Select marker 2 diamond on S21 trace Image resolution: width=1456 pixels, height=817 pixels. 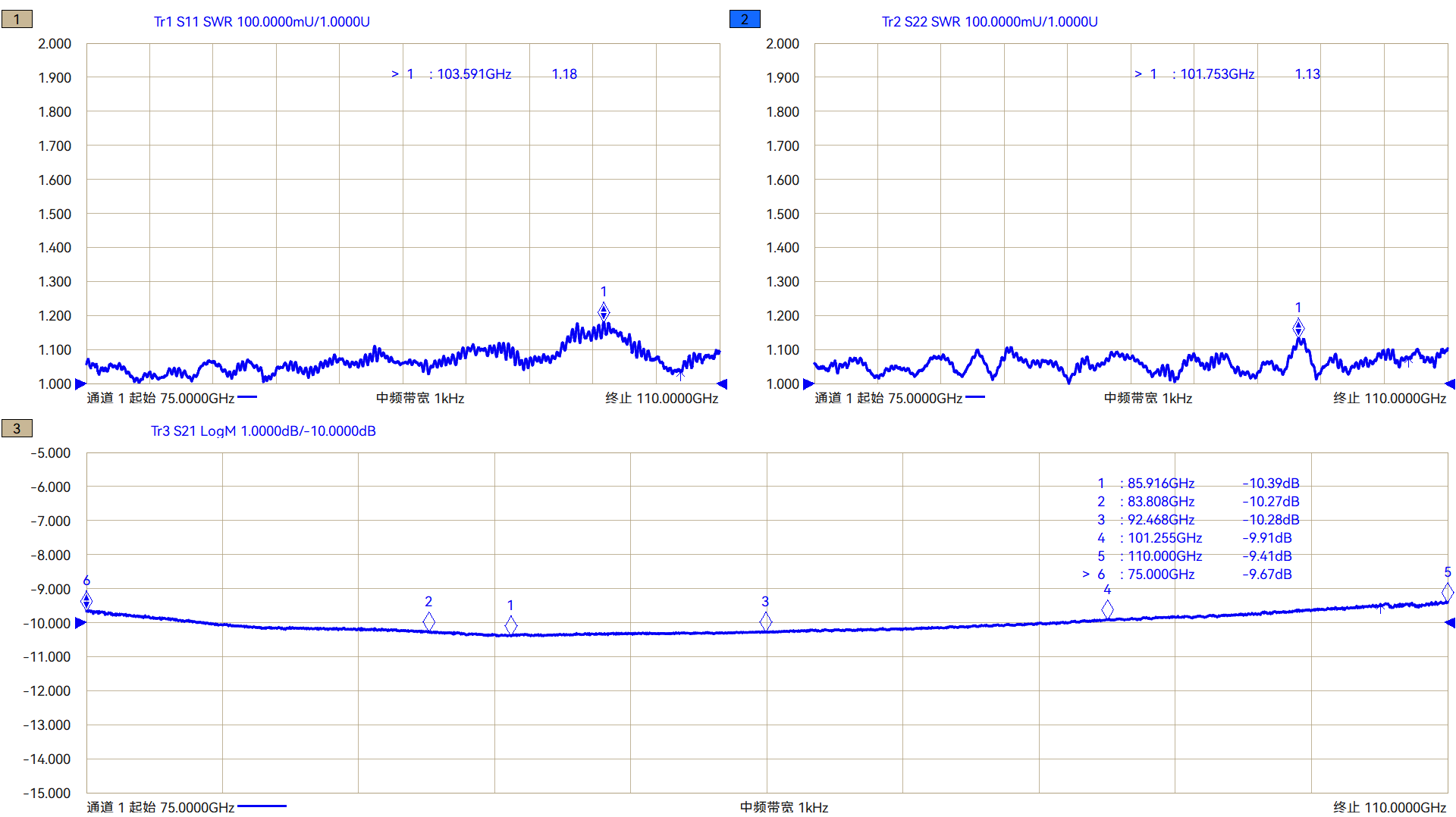coord(428,621)
